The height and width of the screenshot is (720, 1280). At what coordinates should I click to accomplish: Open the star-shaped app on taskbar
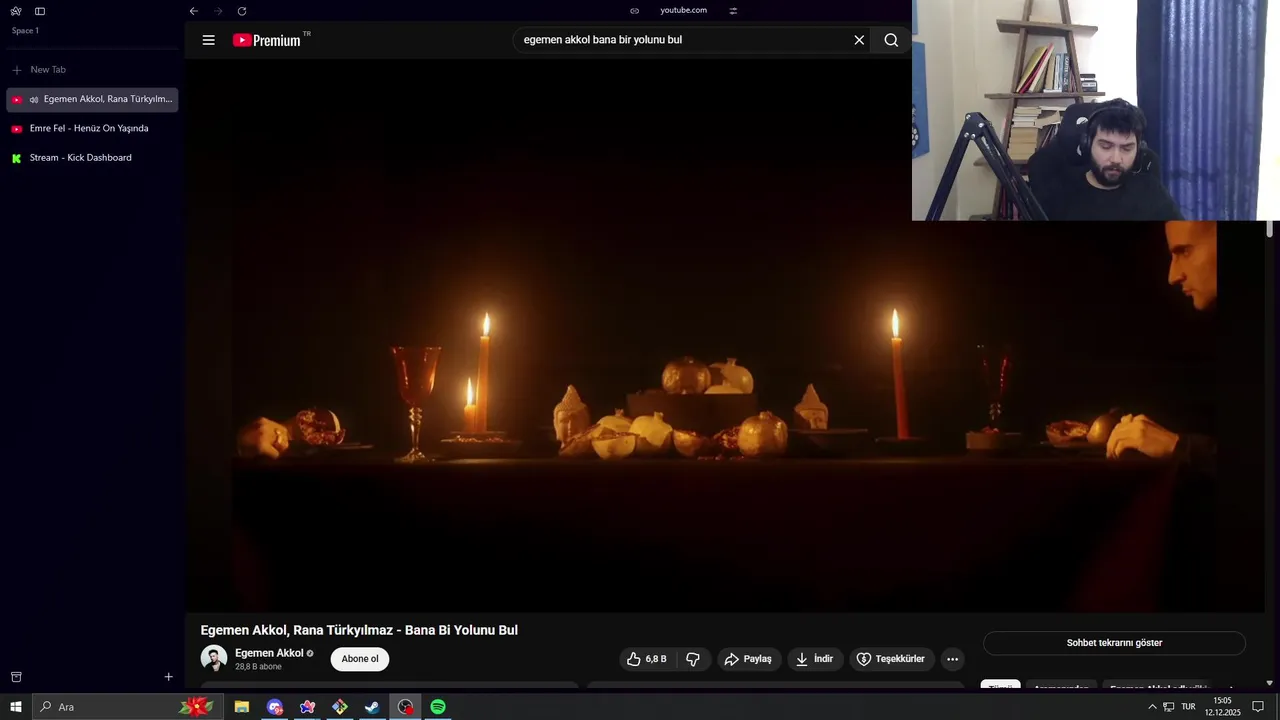(307, 707)
